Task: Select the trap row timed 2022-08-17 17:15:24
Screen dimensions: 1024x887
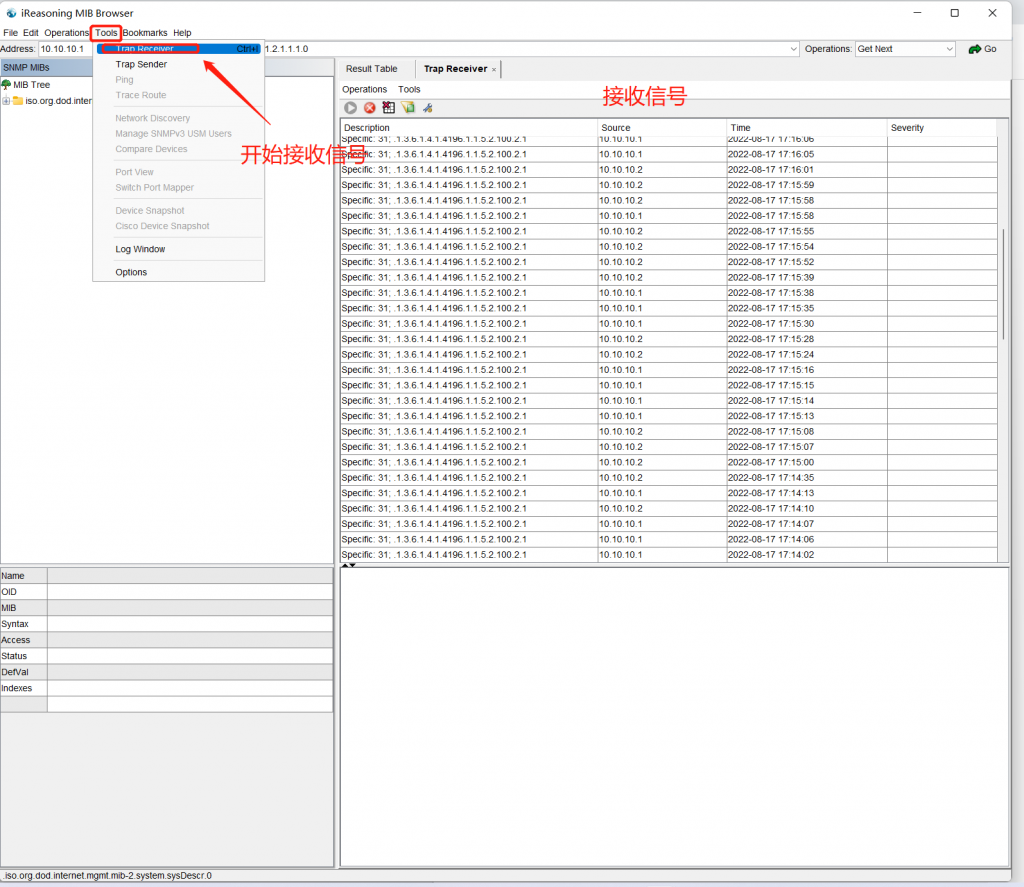Action: coord(669,355)
